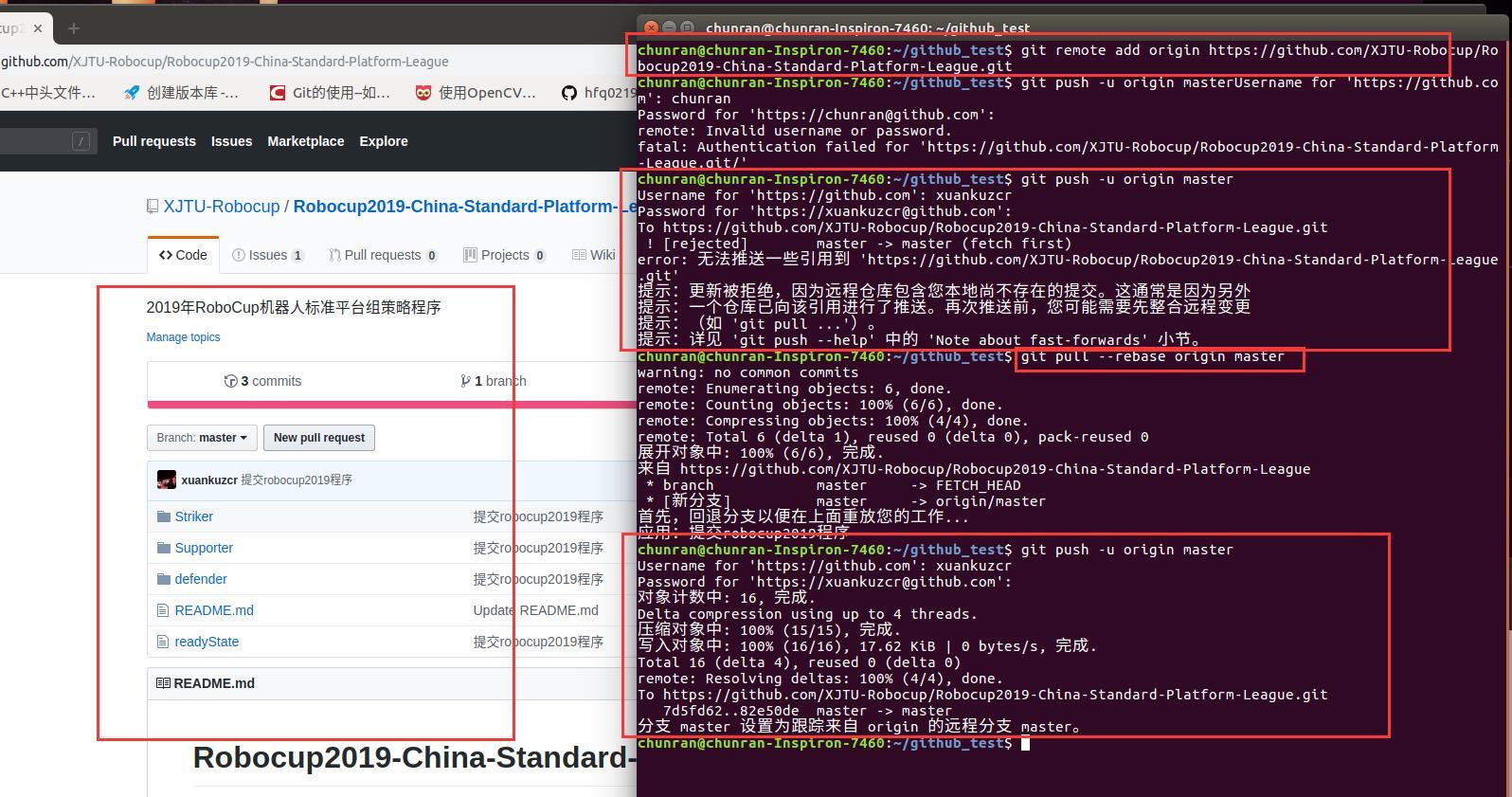Open Issues in the GitHub header

click(231, 141)
